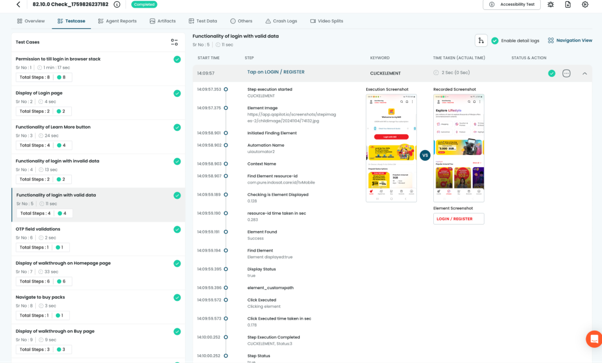Click pass status icon of 'Display of Login page'
Image resolution: width=602 pixels, height=363 pixels.
[177, 93]
